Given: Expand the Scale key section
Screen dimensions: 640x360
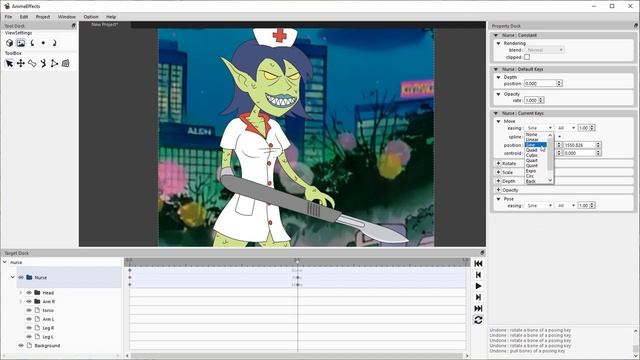Looking at the screenshot, I should click(498, 172).
